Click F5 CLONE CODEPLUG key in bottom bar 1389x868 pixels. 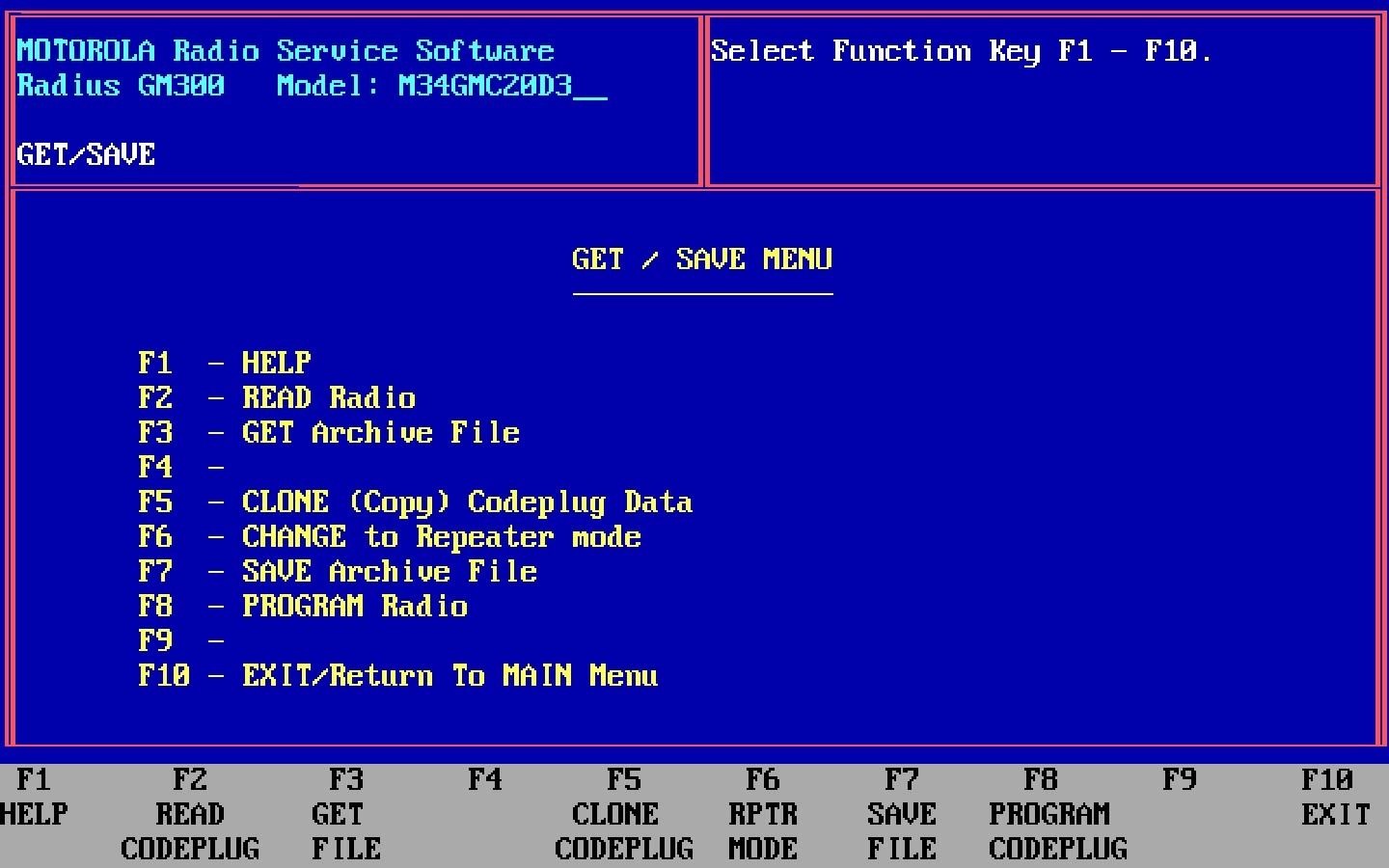624,814
